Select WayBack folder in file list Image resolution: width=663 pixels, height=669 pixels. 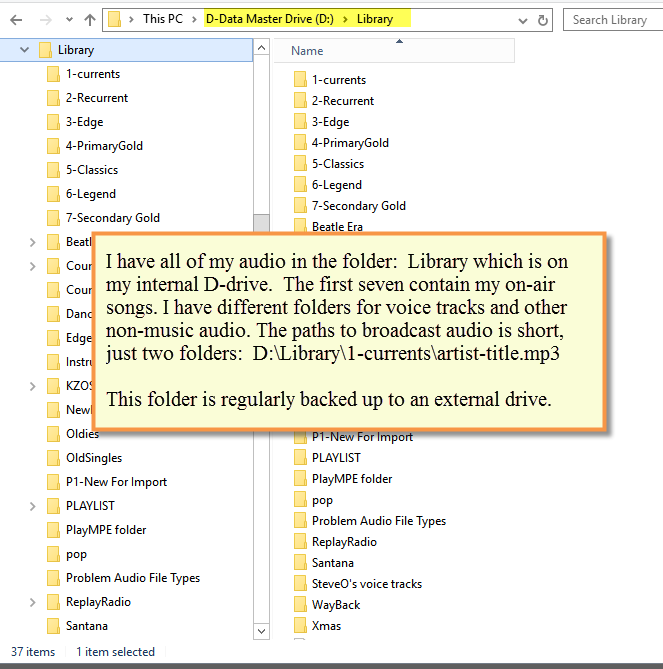[336, 605]
